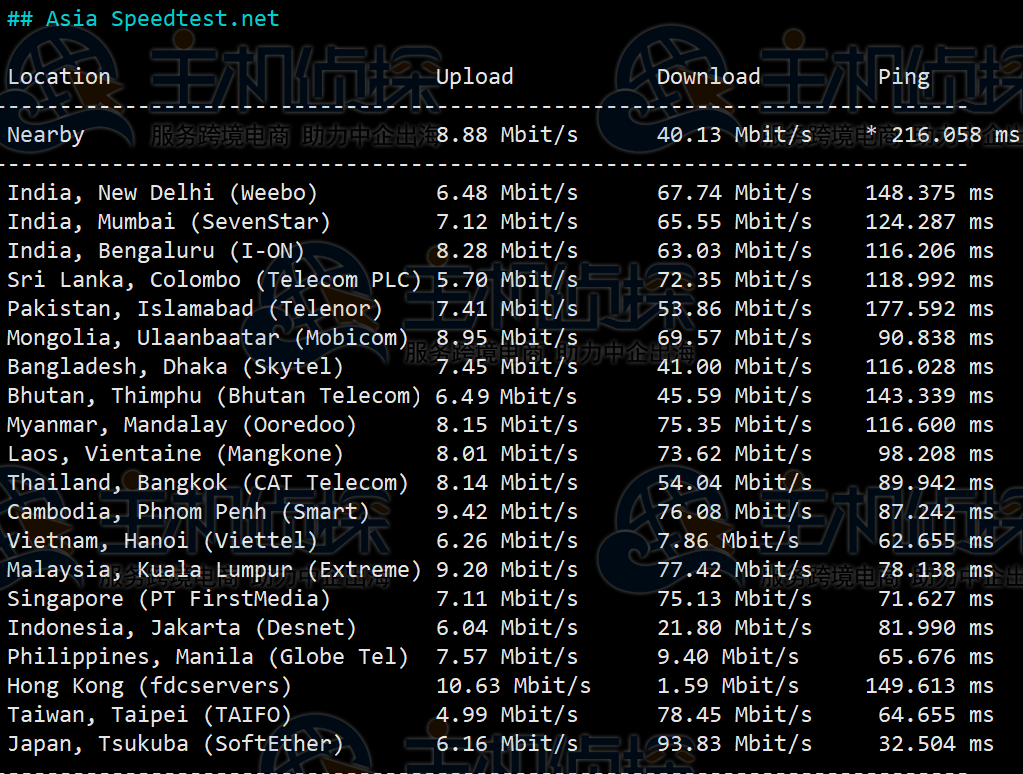1023x774 pixels.
Task: Select the India, New Delhi (Weebo) entry
Action: point(162,193)
